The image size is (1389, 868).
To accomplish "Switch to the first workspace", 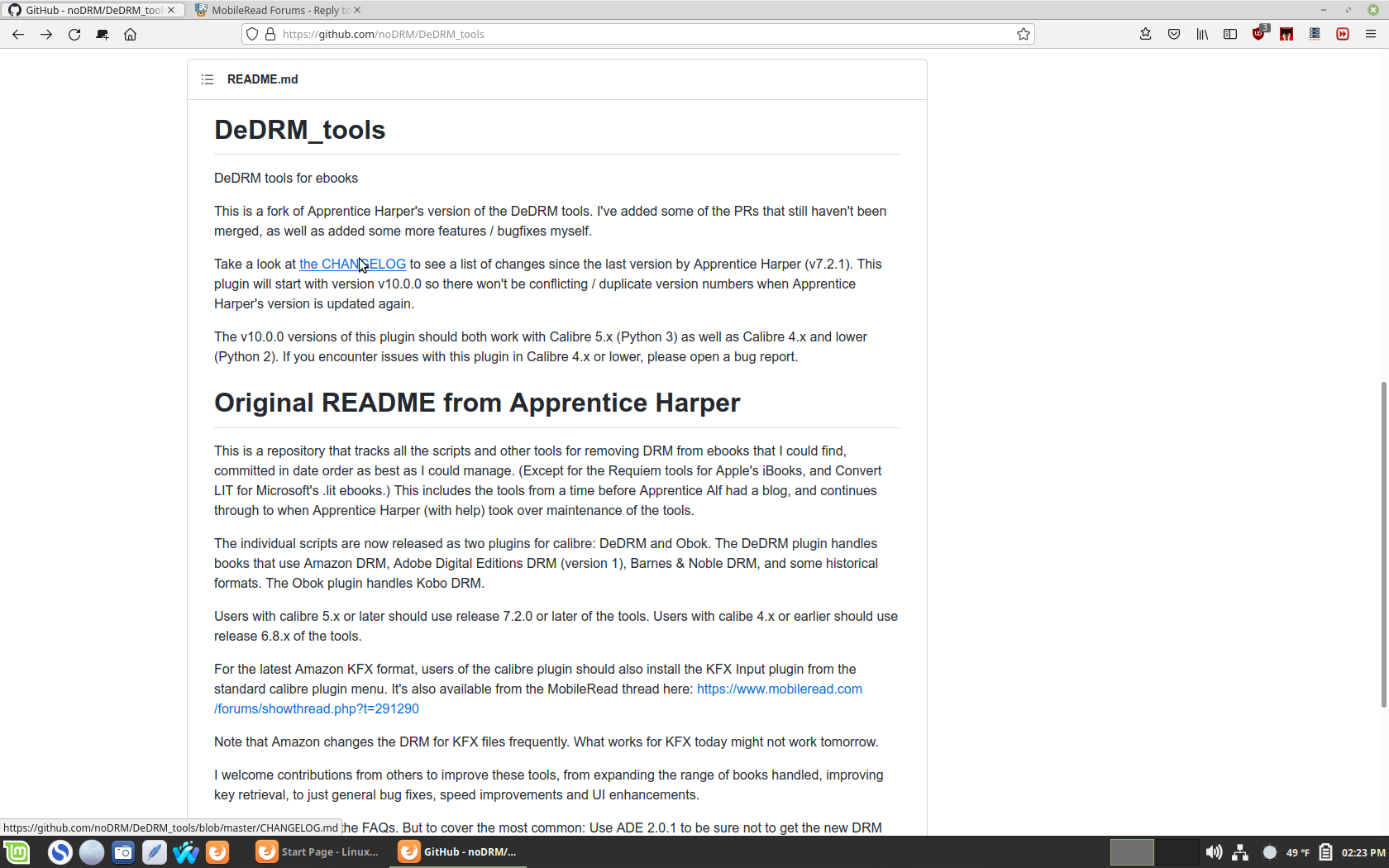I will pyautogui.click(x=1131, y=851).
